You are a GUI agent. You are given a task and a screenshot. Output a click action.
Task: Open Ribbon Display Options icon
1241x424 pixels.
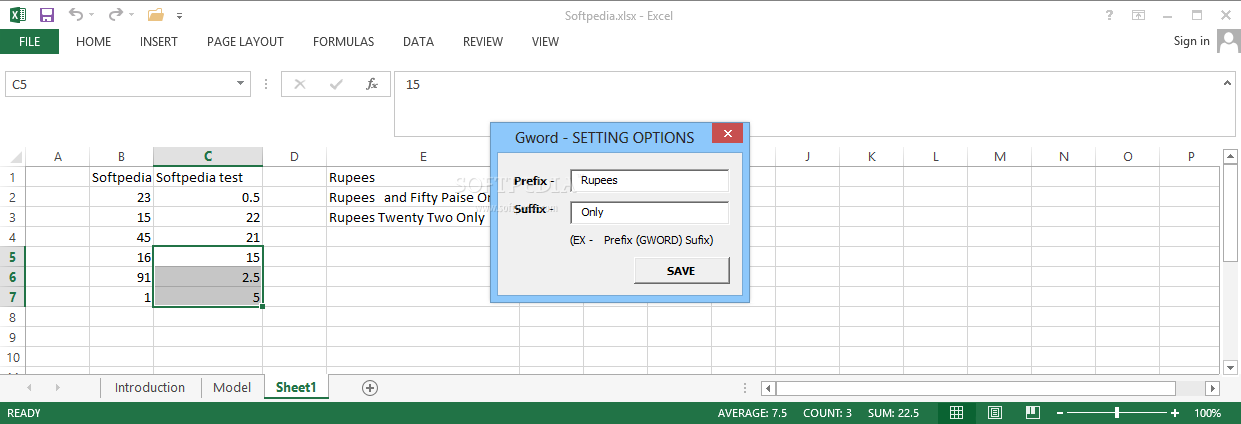1138,15
